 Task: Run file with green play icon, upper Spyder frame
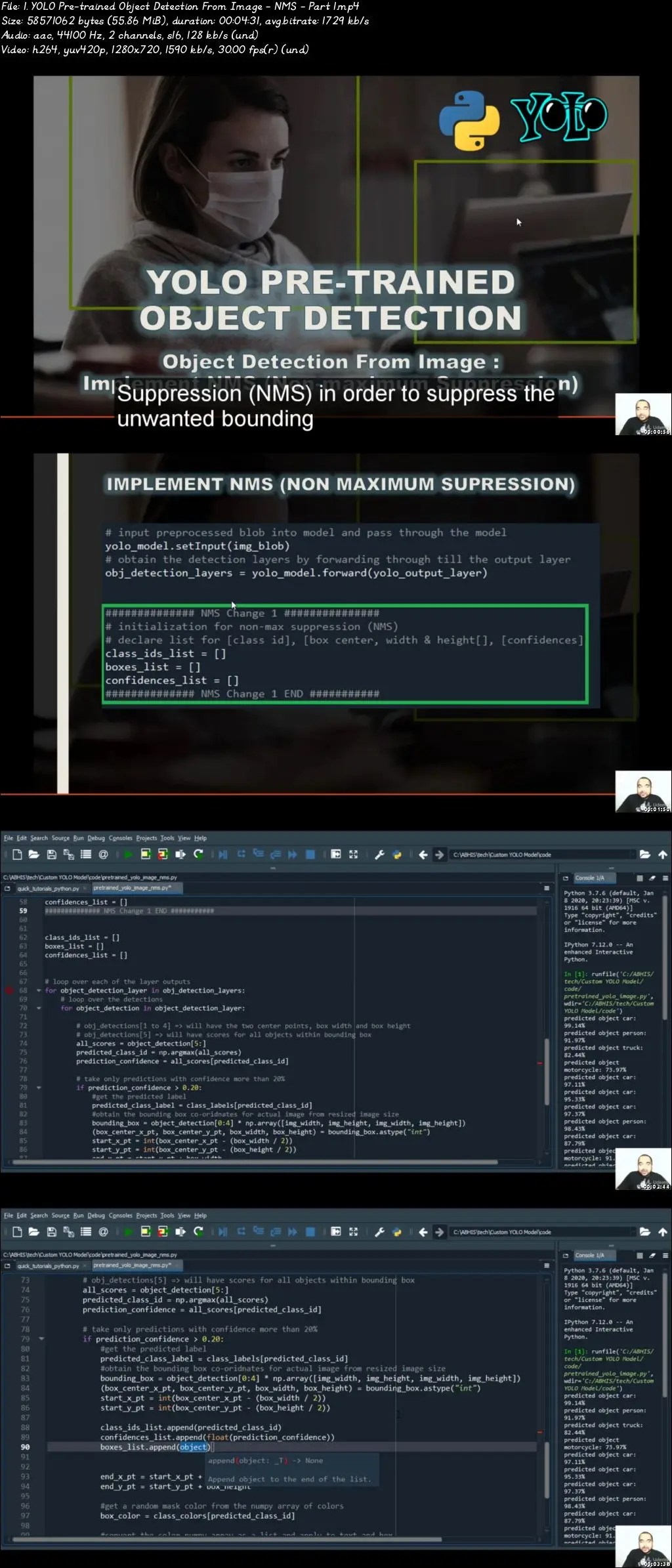click(x=128, y=854)
